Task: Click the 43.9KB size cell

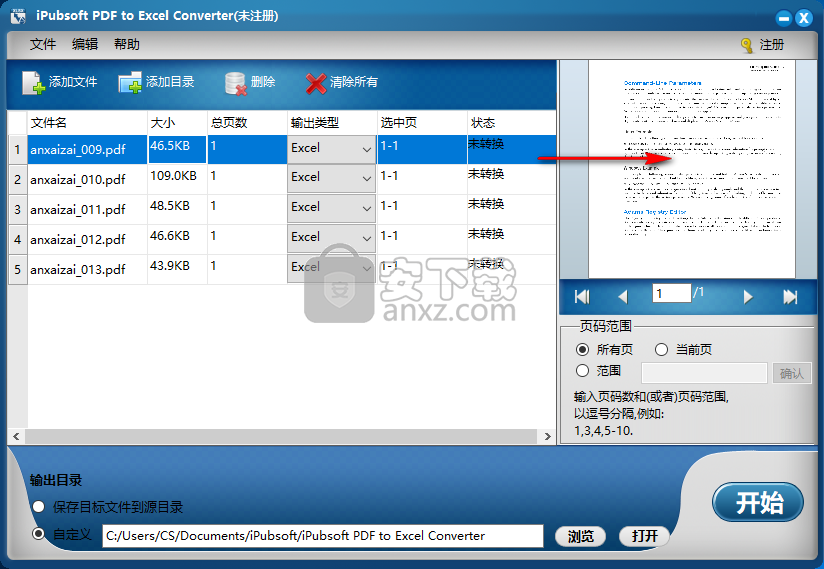Action: click(177, 269)
